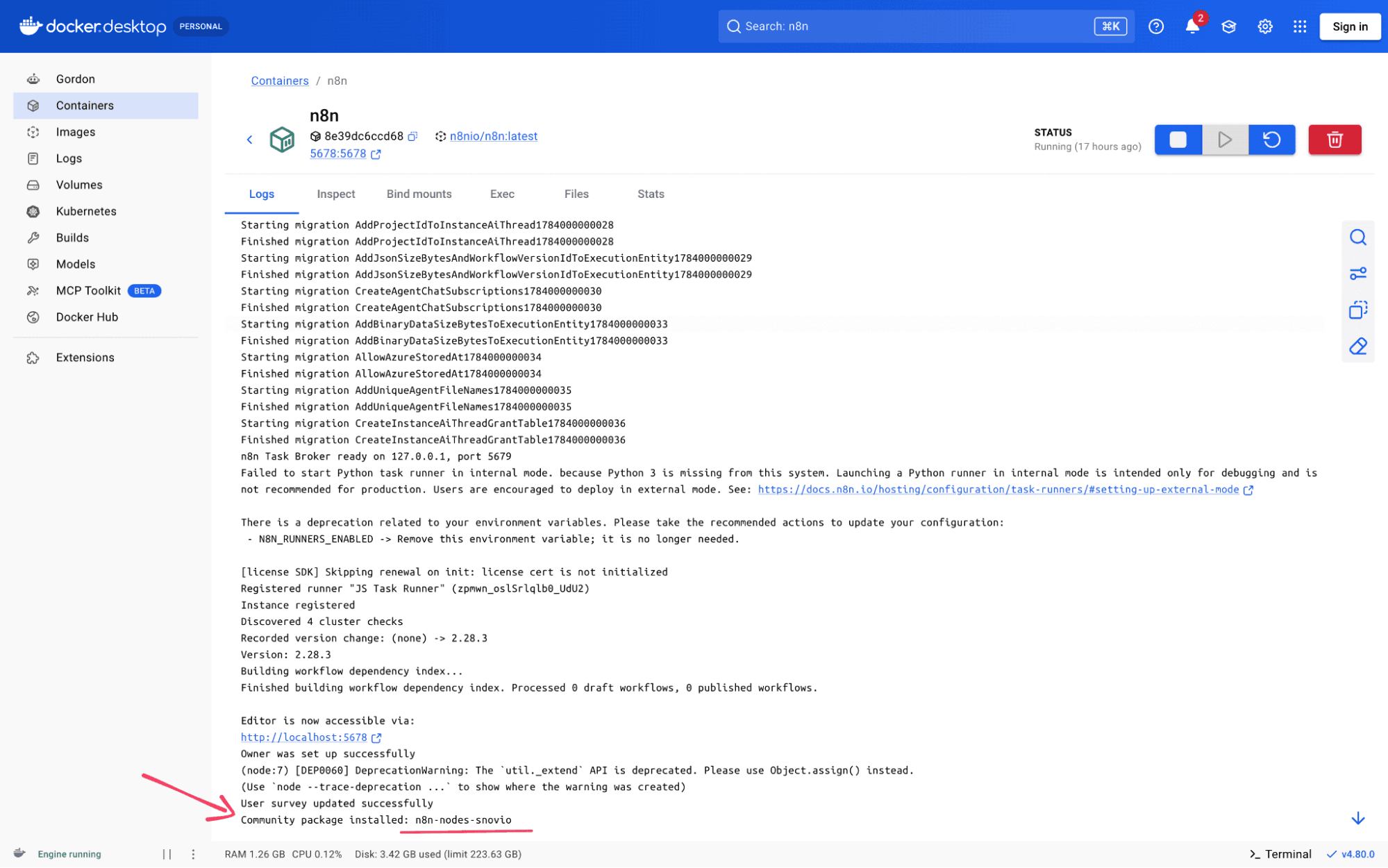Viewport: 1388px width, 868px height.
Task: Click RAM 1.26 GB usage indicator
Action: pos(255,854)
